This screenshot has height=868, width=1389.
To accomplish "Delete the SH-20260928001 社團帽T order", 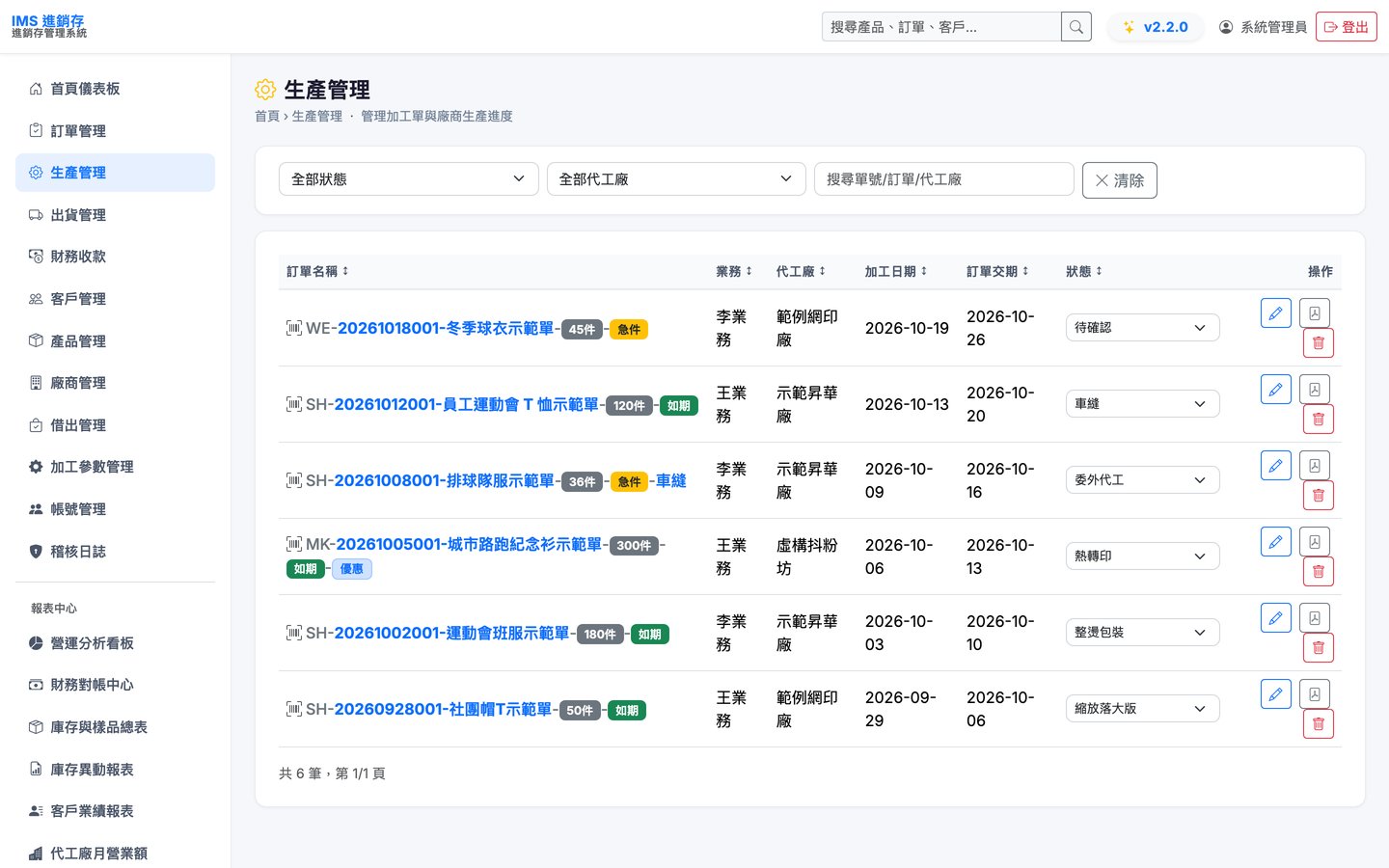I will 1319,724.
